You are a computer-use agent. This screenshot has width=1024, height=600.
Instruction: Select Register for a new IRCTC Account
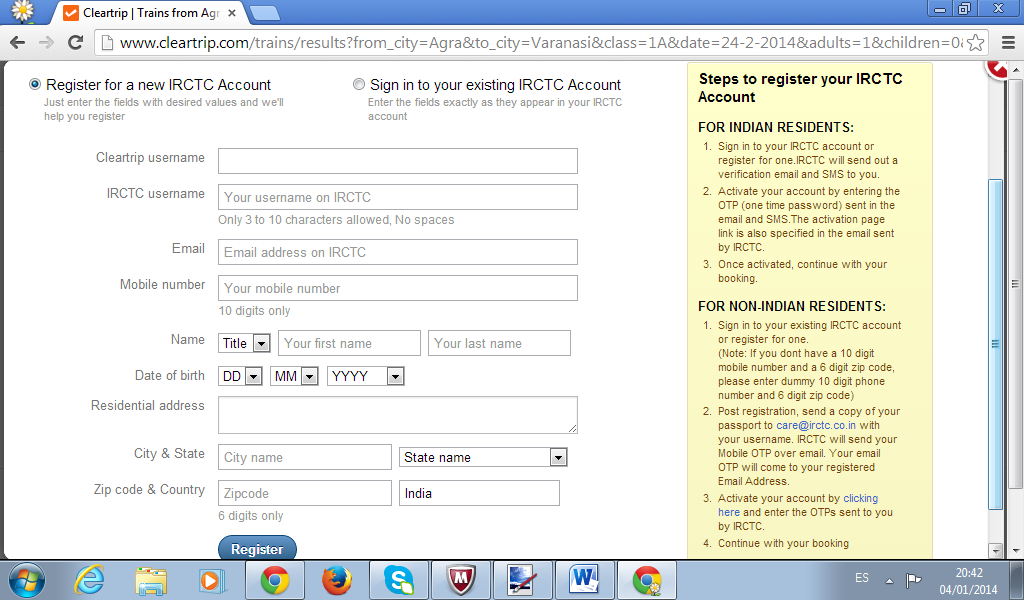pyautogui.click(x=35, y=84)
